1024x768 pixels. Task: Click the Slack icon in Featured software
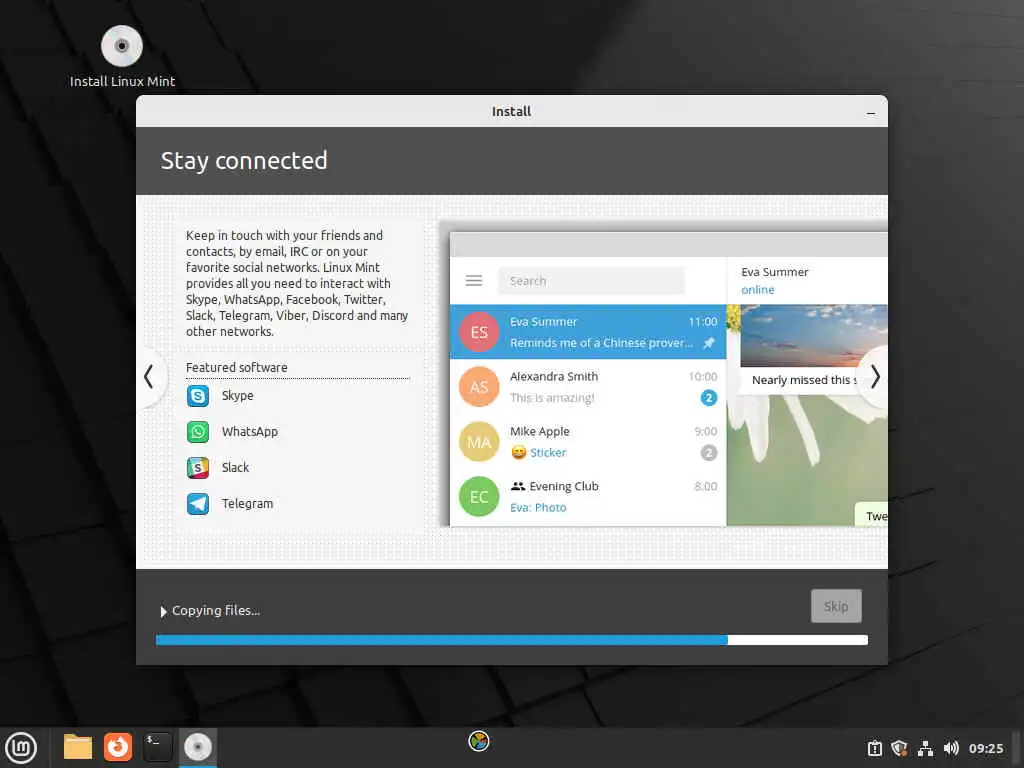coord(198,468)
